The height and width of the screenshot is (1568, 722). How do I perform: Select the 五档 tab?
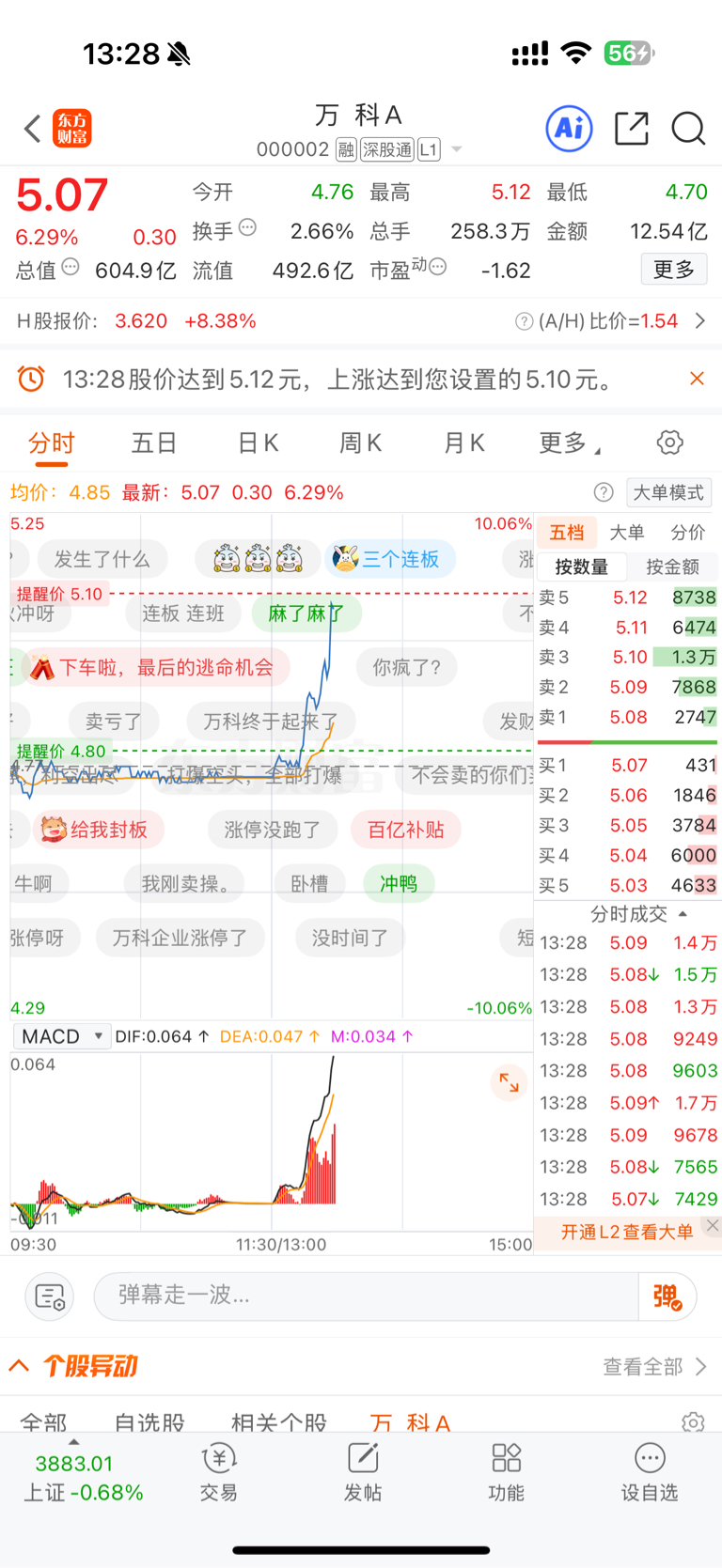click(567, 533)
